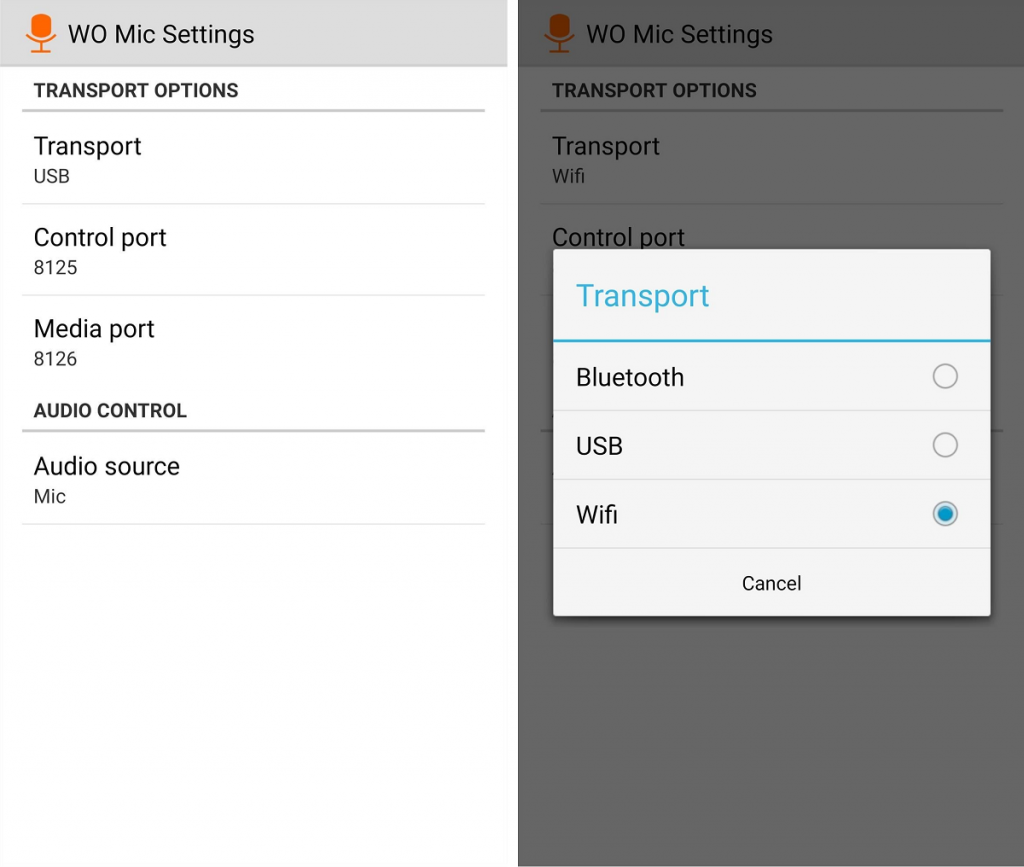
Task: Edit the Control port 8125 setting
Action: pyautogui.click(x=253, y=250)
